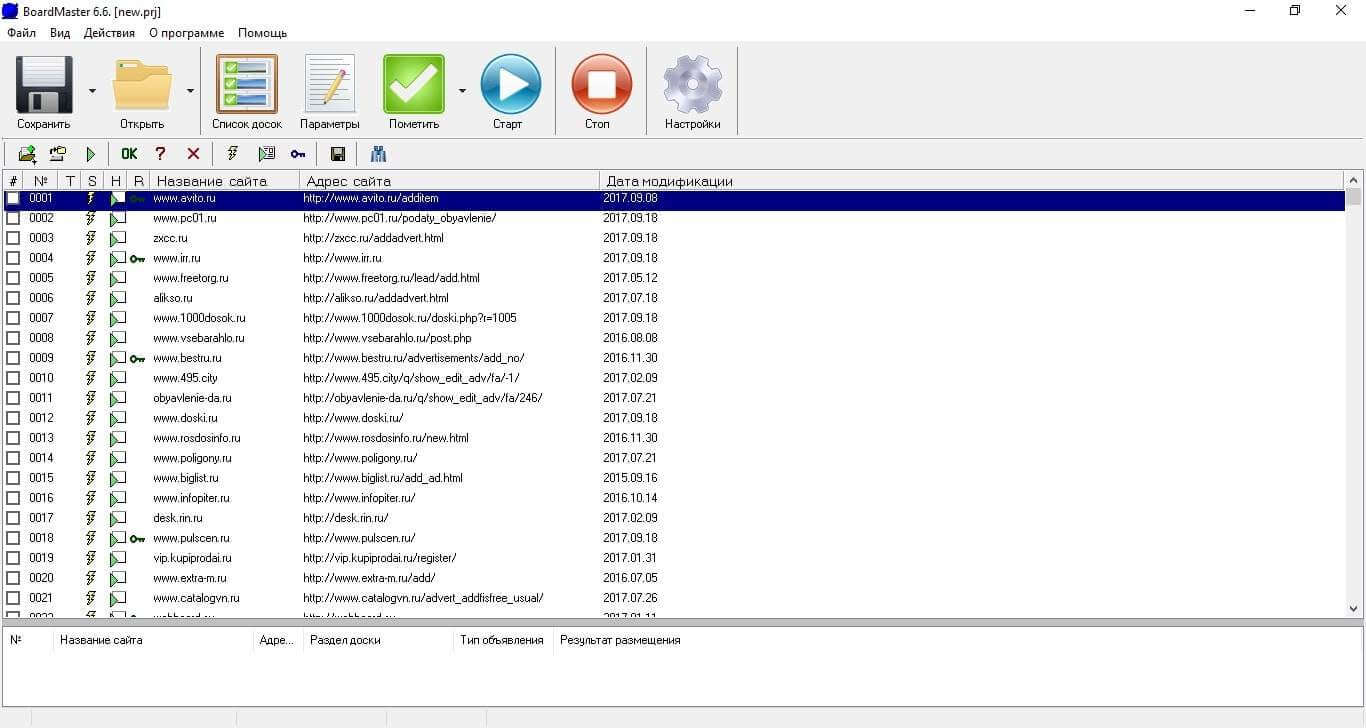Check the box for row 0001
1366x728 pixels.
(13, 198)
